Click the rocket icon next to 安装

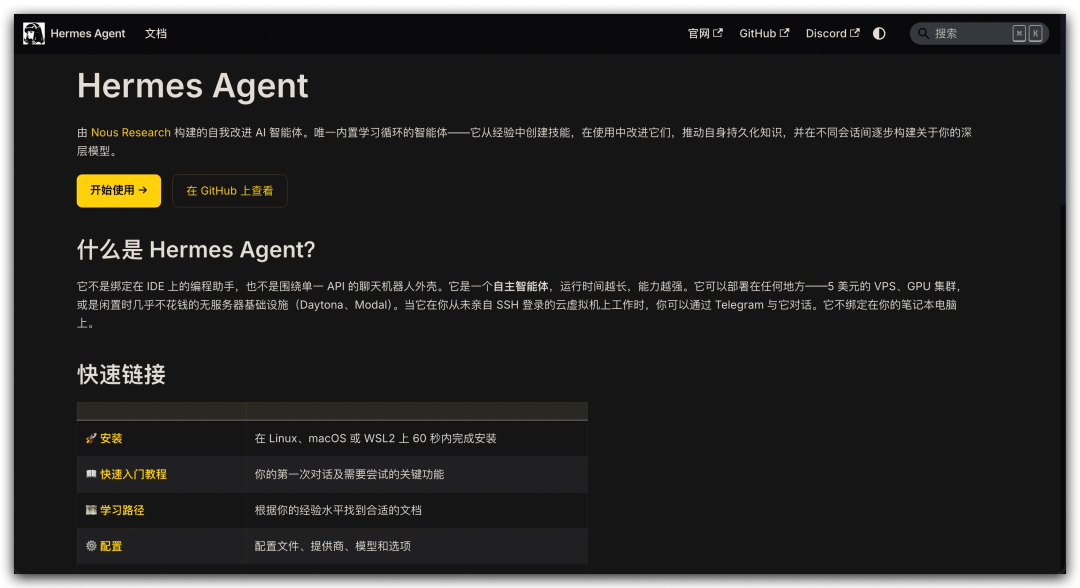point(91,438)
